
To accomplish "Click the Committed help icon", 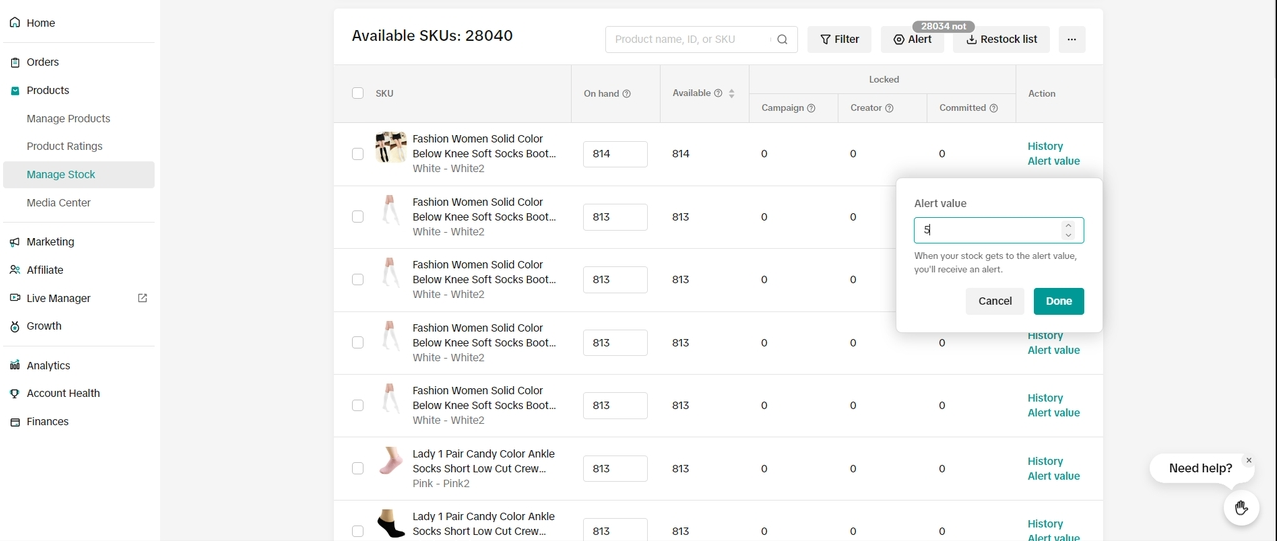I will pyautogui.click(x=993, y=108).
